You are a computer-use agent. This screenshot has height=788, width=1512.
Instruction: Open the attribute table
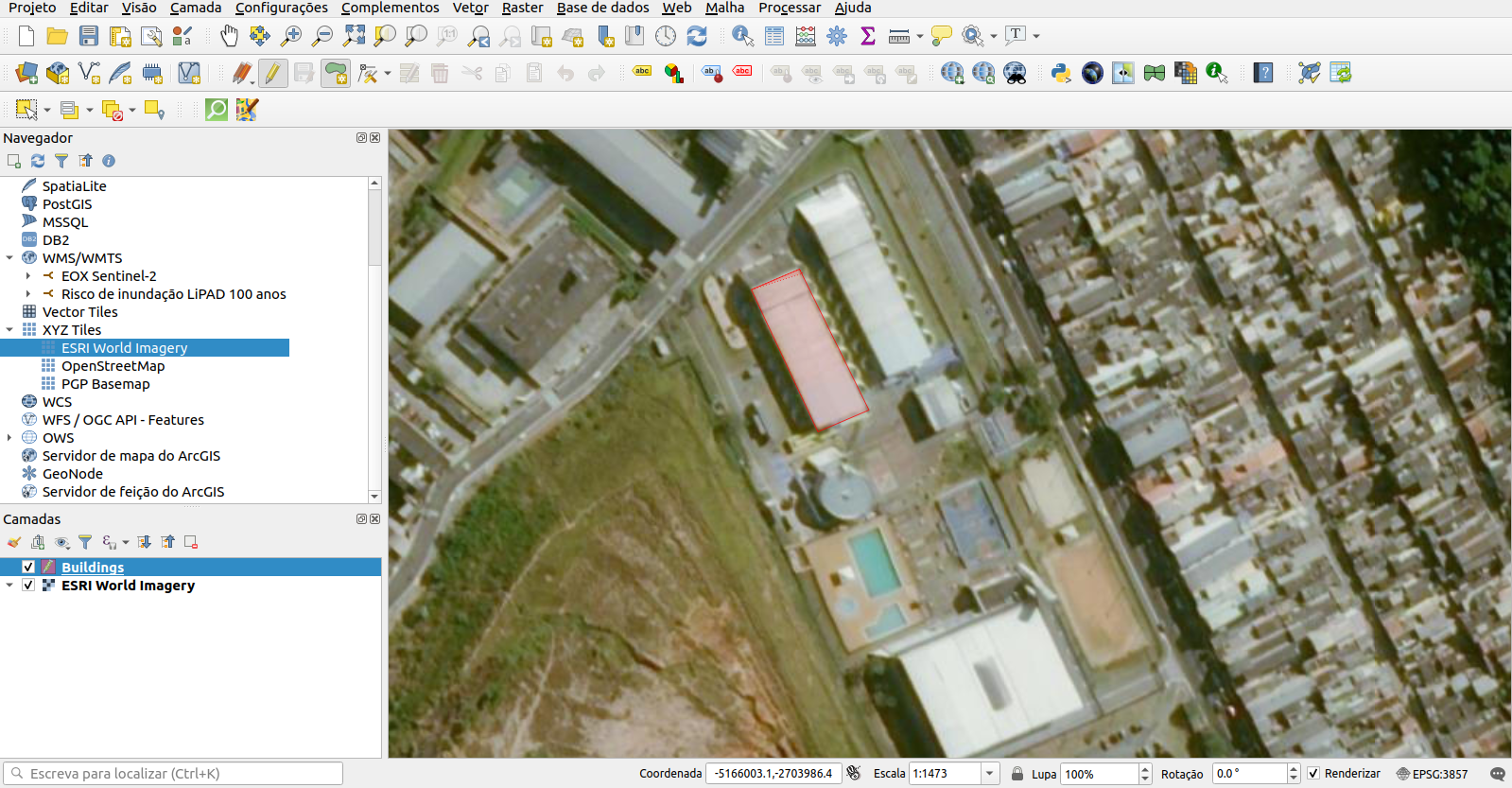(774, 36)
